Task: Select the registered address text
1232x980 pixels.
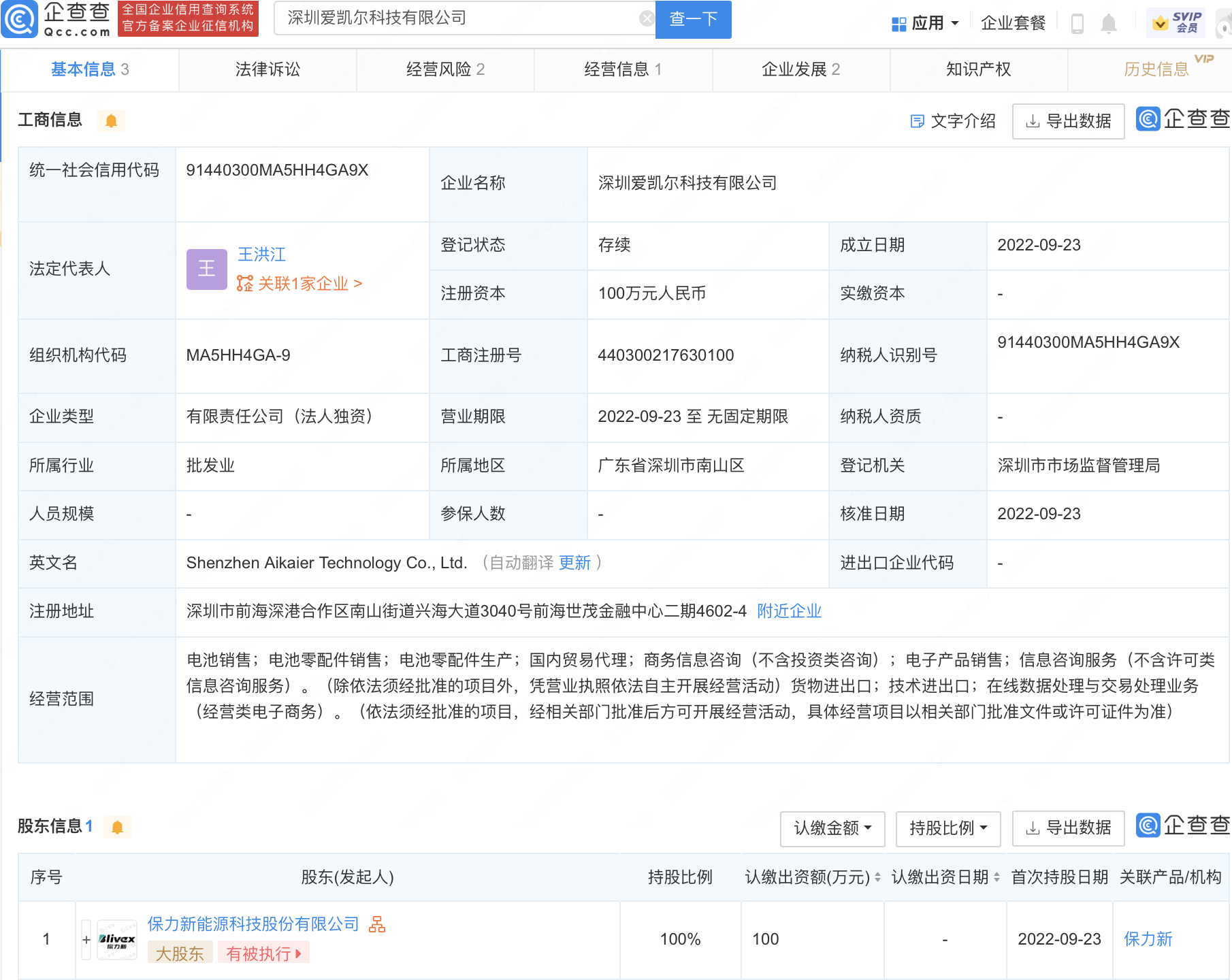Action: (x=466, y=611)
